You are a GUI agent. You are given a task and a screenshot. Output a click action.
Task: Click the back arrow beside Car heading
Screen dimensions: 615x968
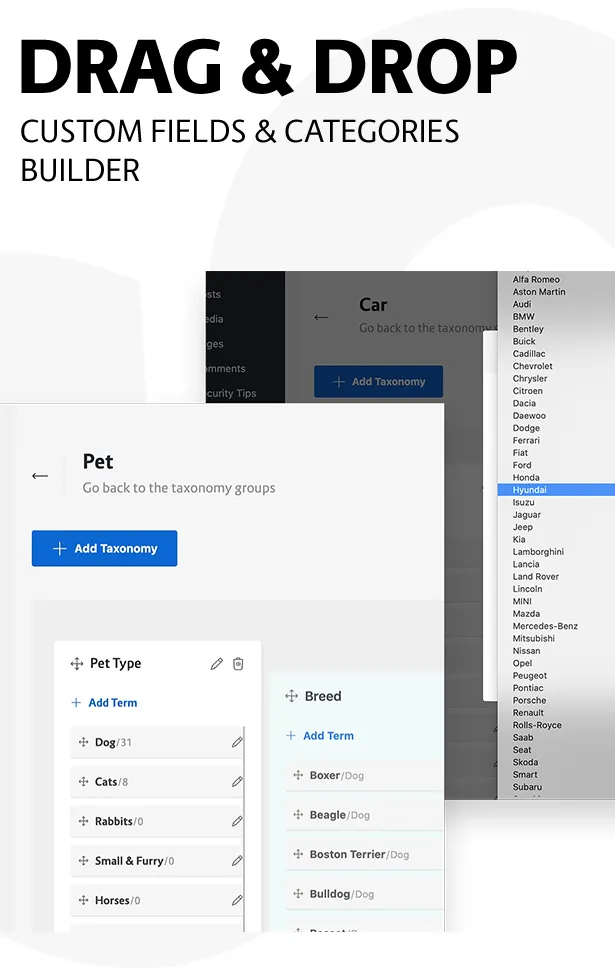pos(321,317)
